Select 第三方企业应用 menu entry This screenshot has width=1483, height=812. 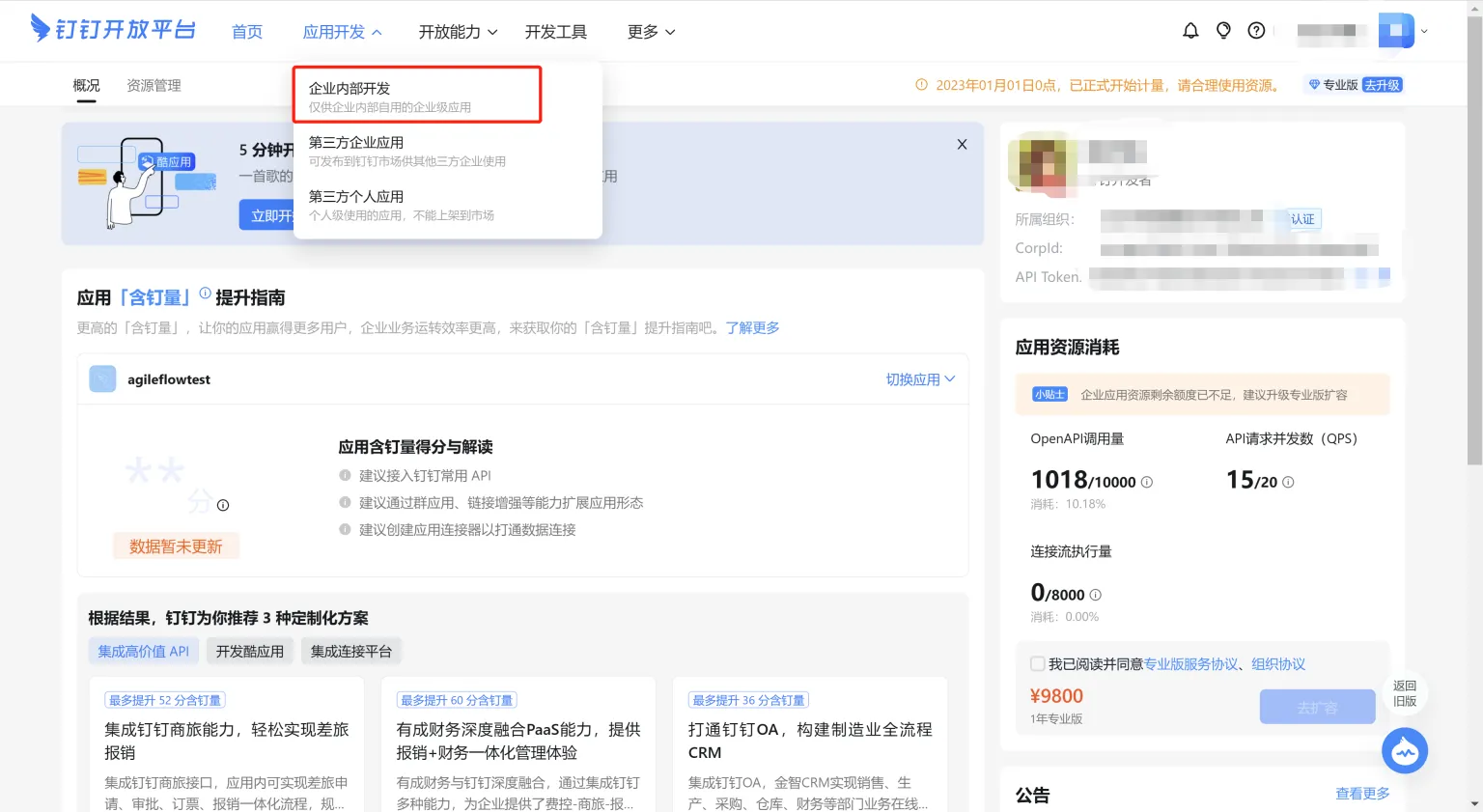[x=448, y=151]
